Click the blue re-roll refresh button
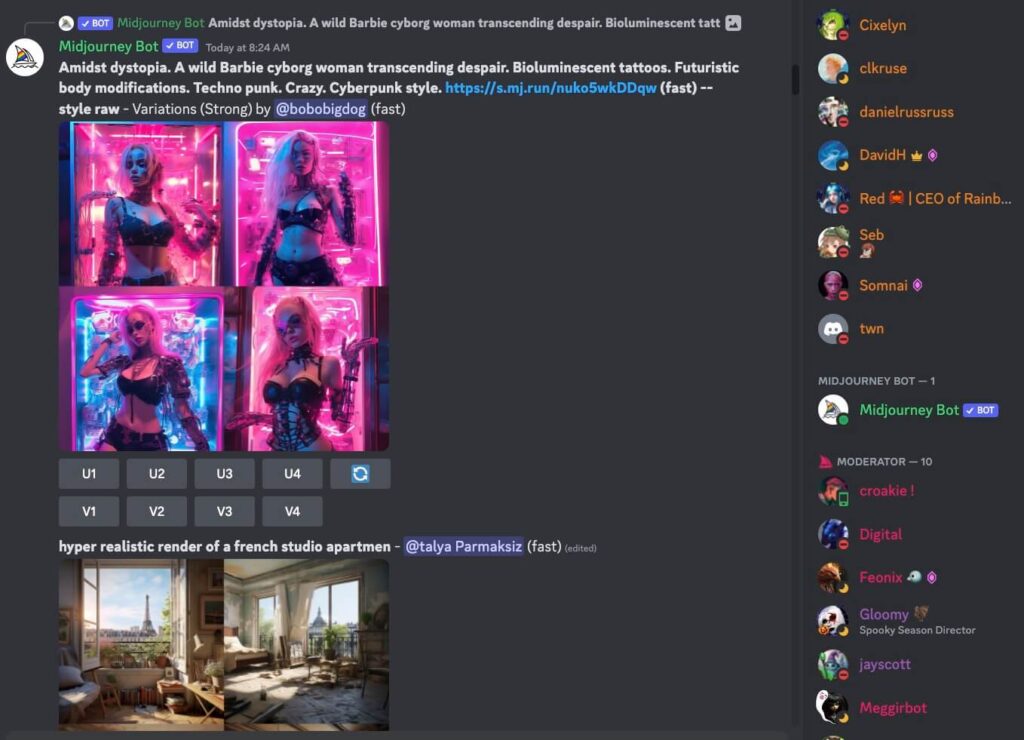 pyautogui.click(x=360, y=474)
